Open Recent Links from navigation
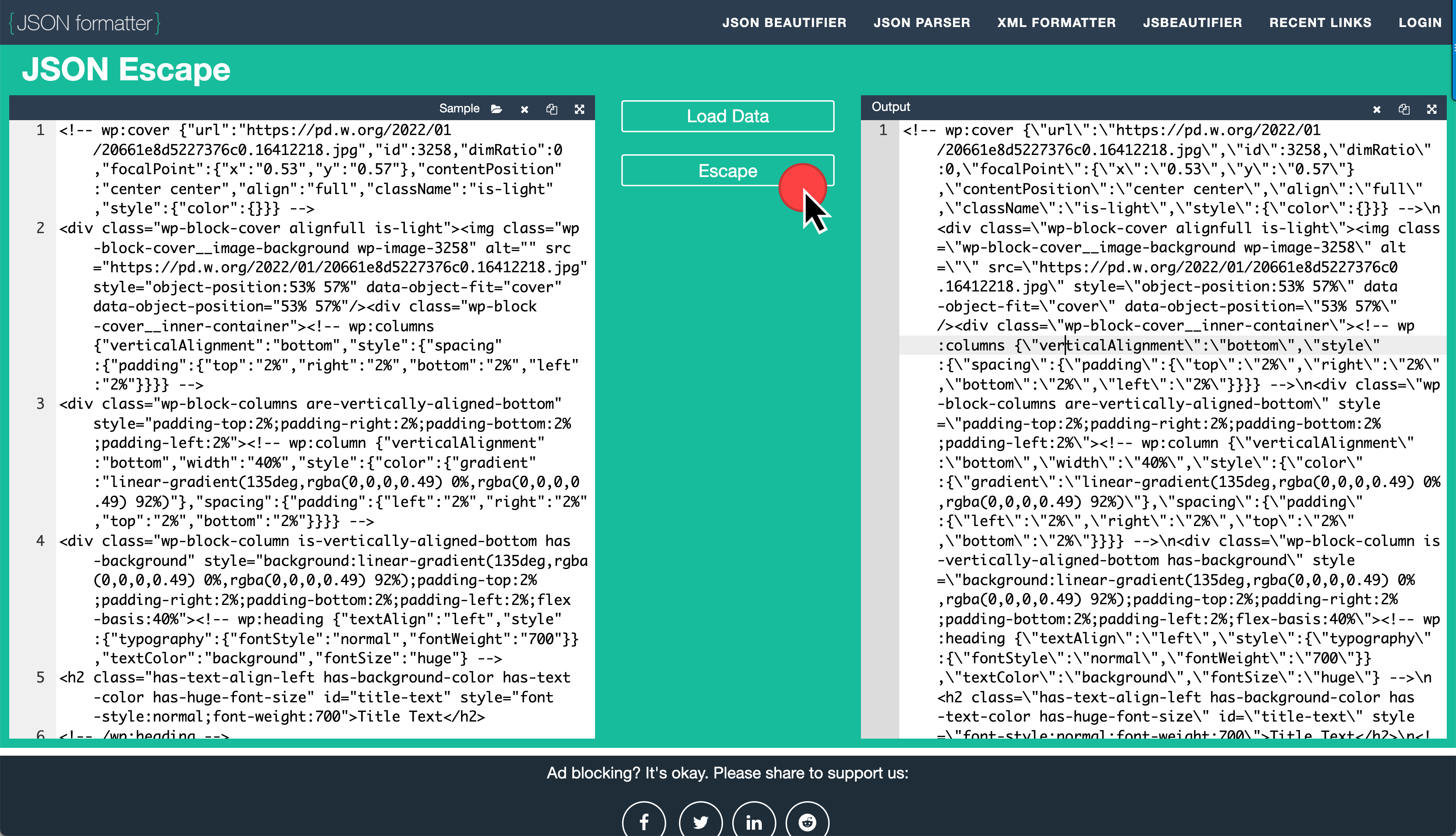Screen dimensions: 1456x836 pyautogui.click(x=1320, y=22)
